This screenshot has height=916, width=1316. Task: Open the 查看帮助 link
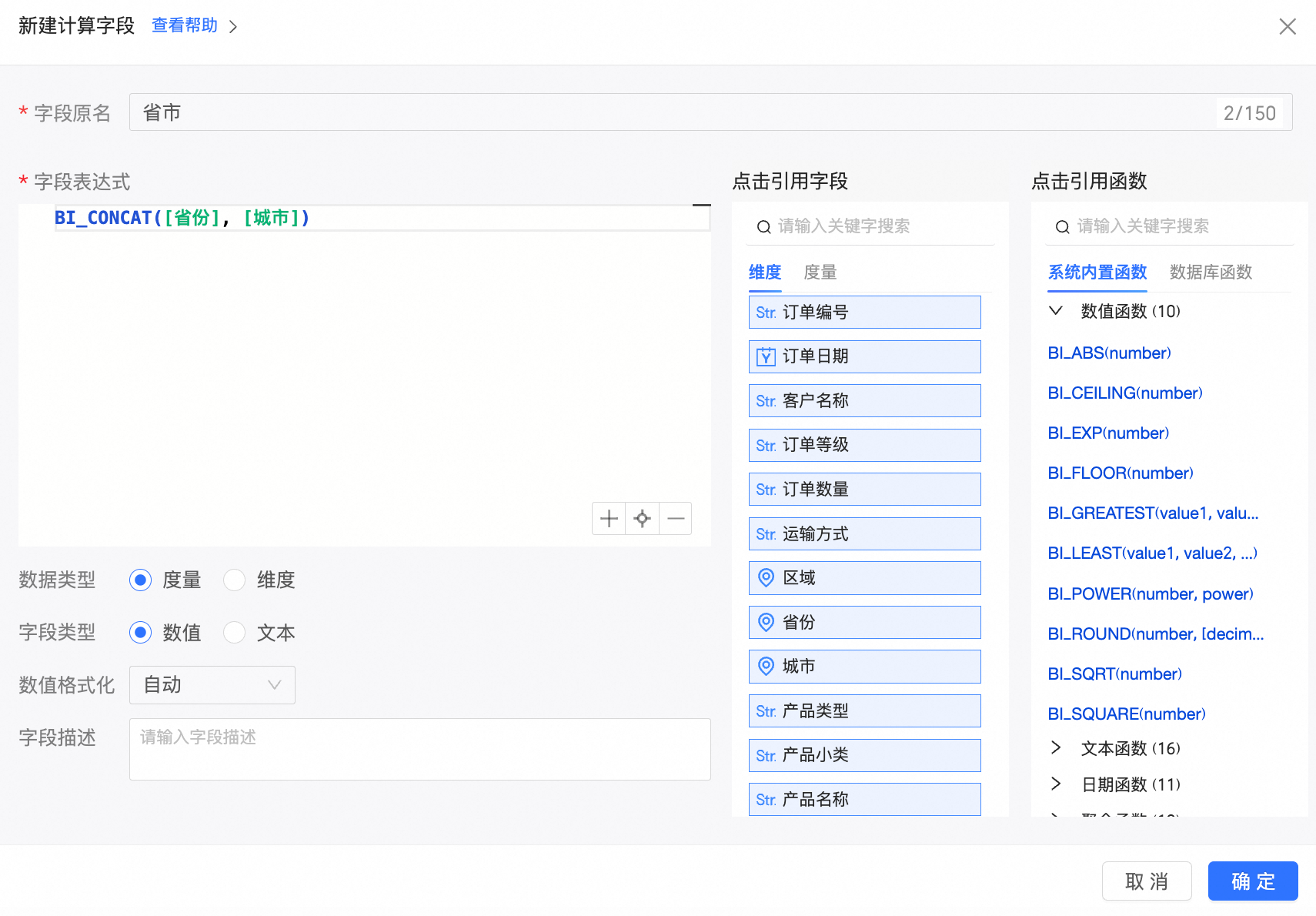point(185,26)
